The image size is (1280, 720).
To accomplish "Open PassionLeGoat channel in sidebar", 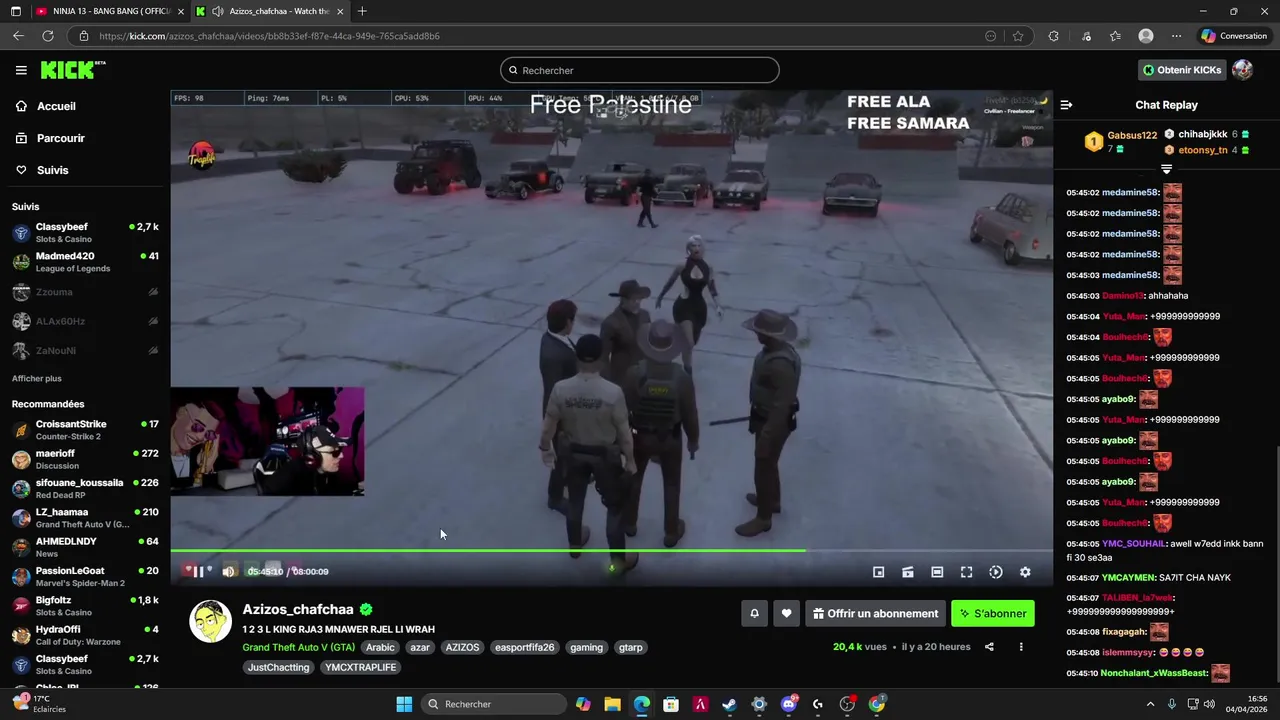I will (x=85, y=576).
